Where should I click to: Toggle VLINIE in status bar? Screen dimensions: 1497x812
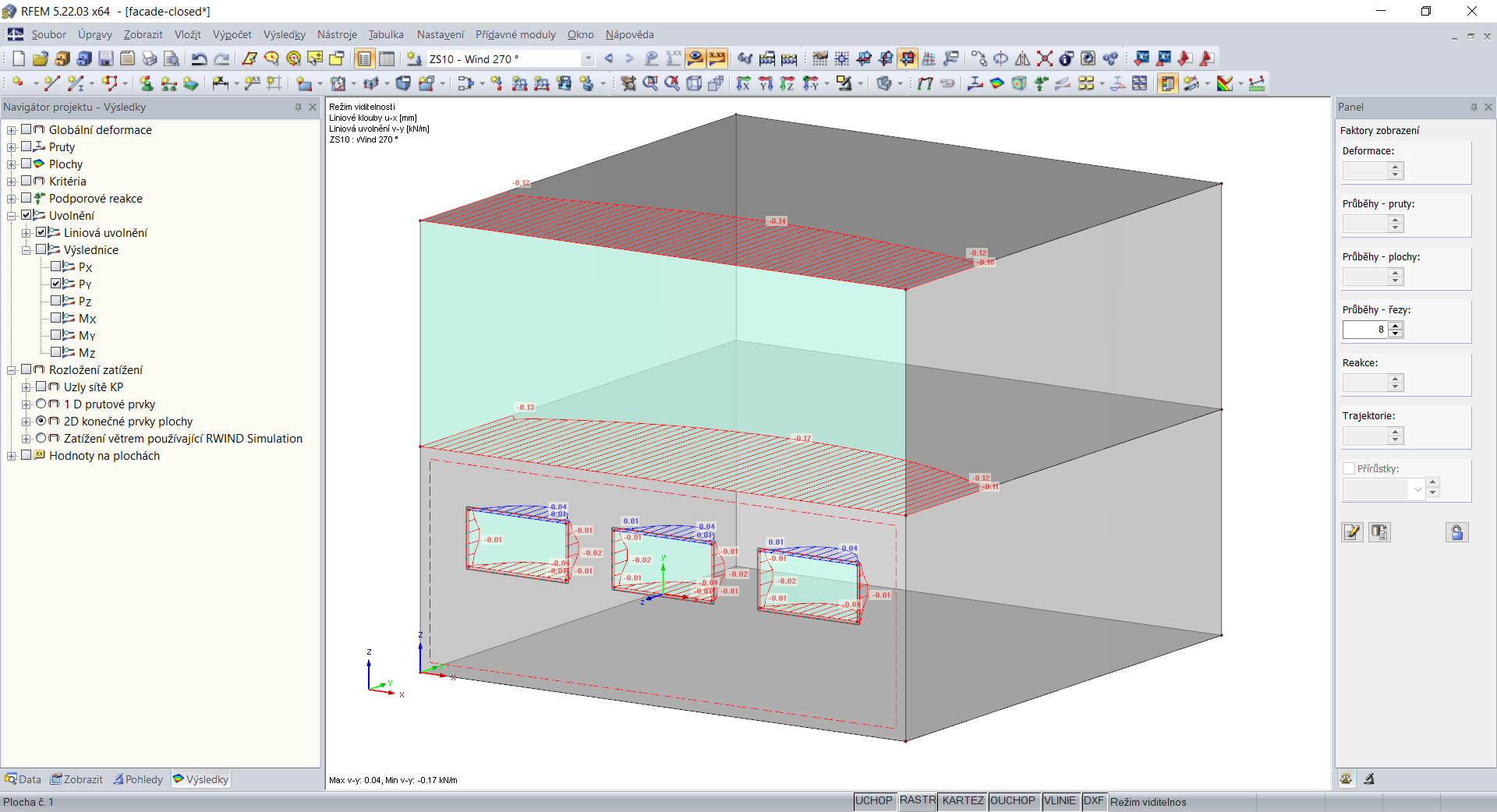tap(1060, 801)
